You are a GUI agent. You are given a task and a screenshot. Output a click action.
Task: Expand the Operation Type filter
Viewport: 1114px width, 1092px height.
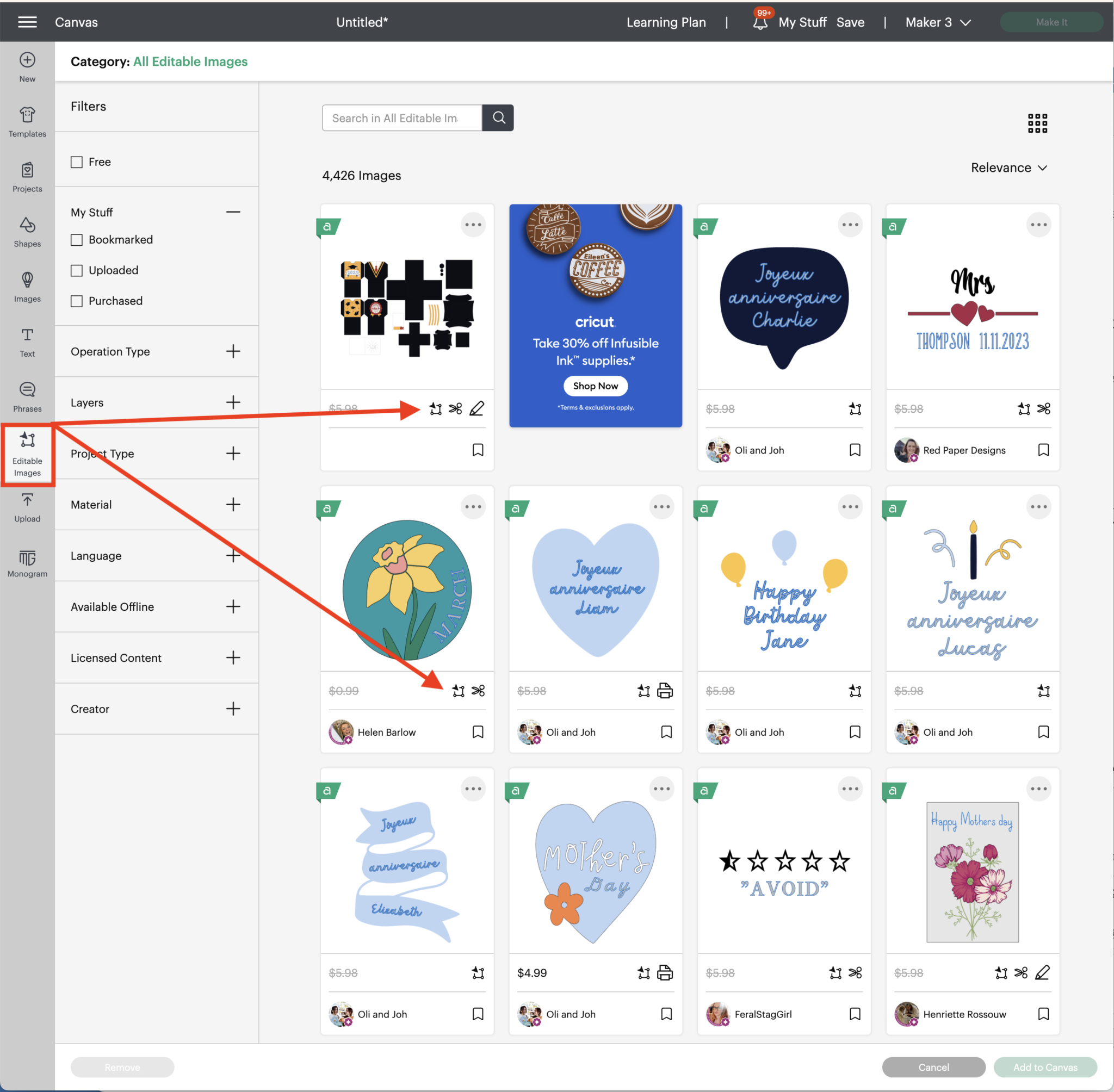tap(233, 351)
